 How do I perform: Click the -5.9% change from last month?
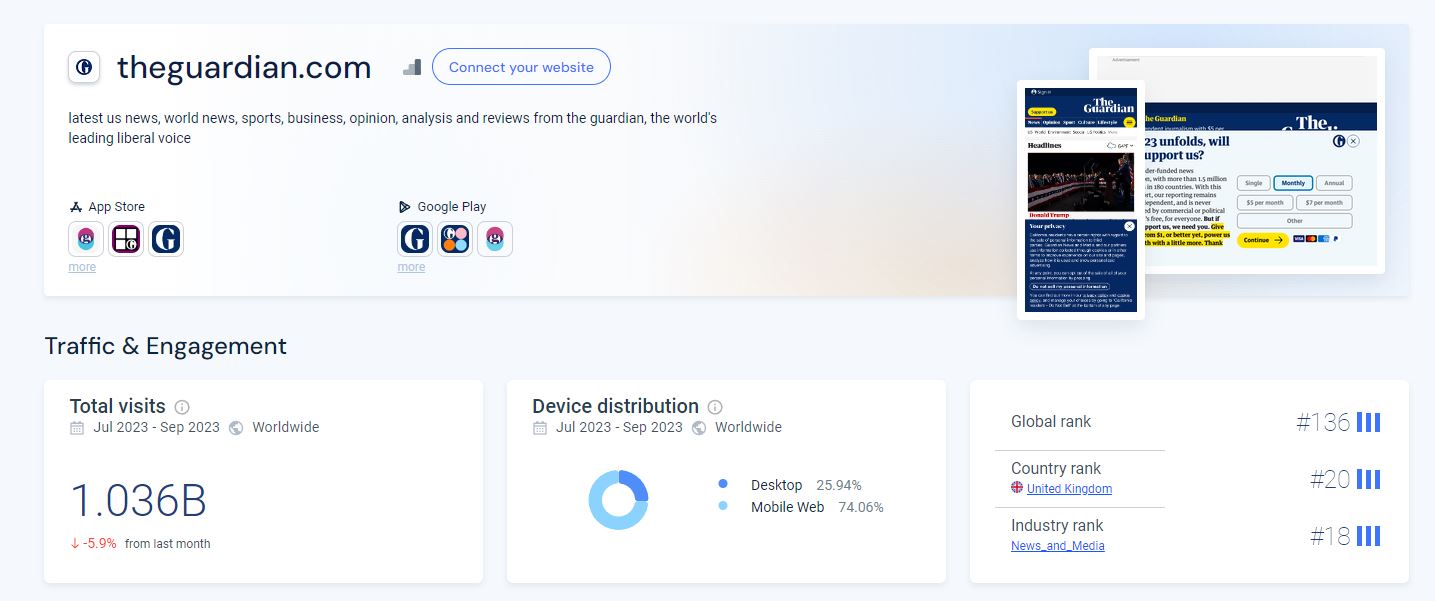click(93, 544)
